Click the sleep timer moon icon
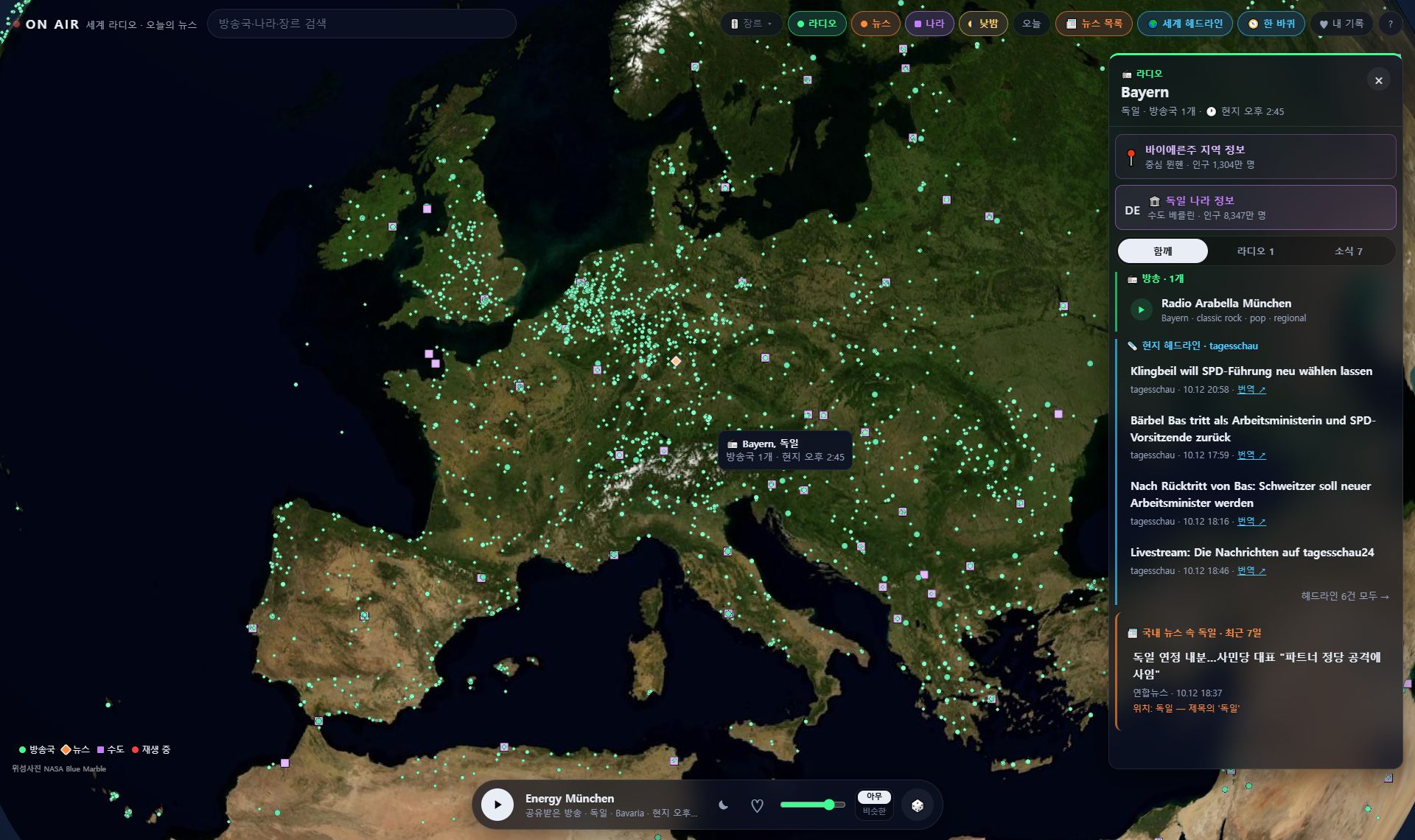This screenshot has height=840, width=1415. 723,805
